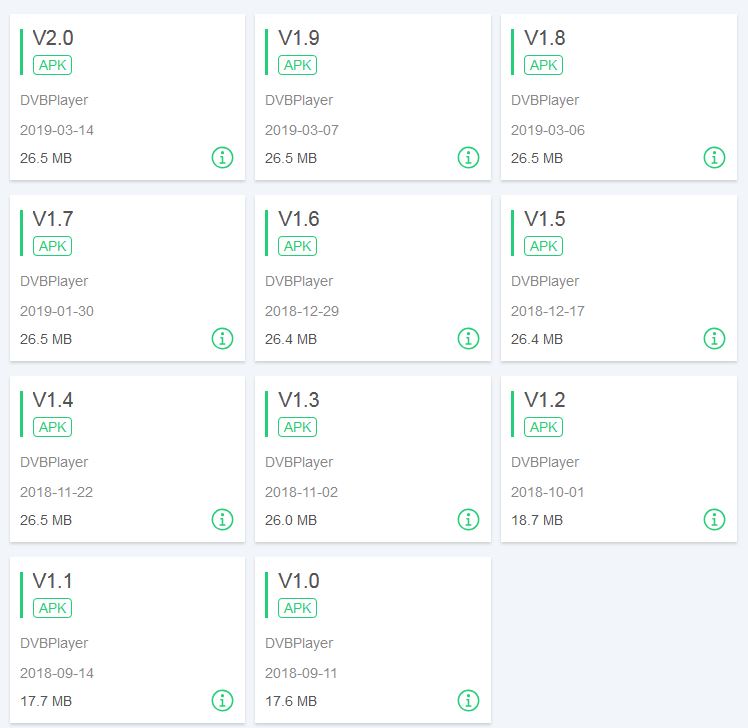Show details icon on V1.7 card
Viewport: 748px width, 728px height.
tap(222, 339)
